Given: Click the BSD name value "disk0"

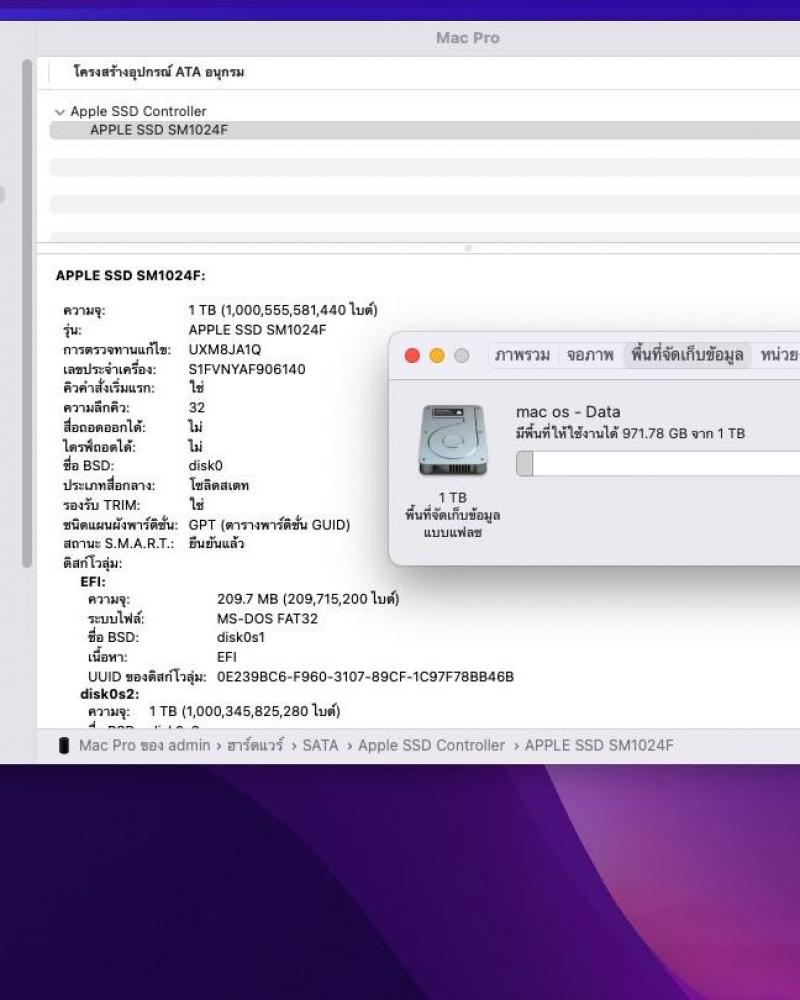Looking at the screenshot, I should (205, 466).
